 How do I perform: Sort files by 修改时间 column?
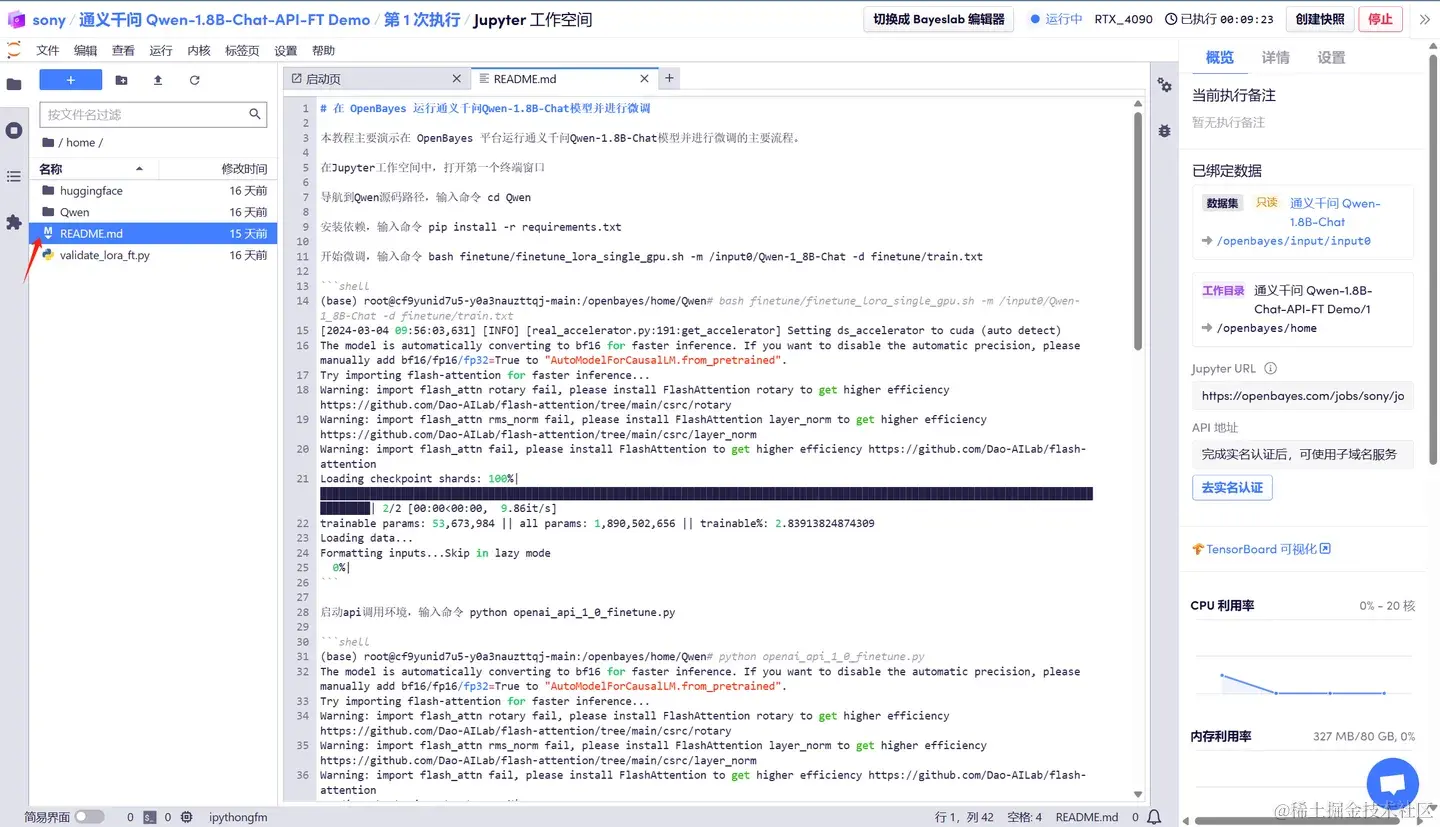244,169
